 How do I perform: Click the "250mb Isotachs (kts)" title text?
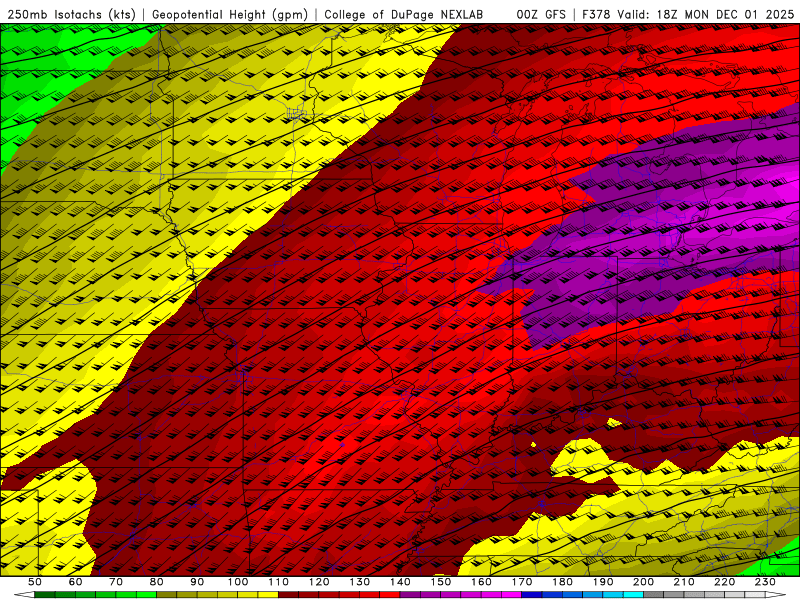point(71,14)
